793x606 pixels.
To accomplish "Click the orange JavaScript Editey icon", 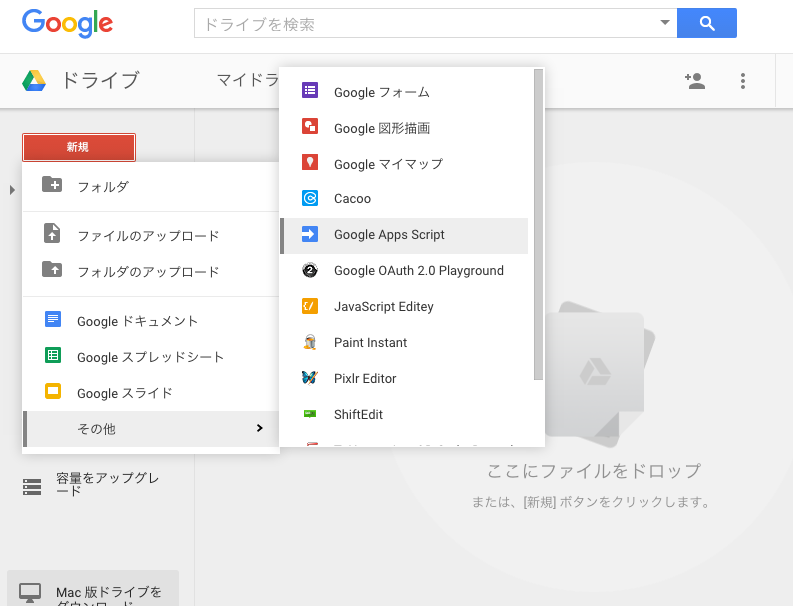I will [x=310, y=306].
